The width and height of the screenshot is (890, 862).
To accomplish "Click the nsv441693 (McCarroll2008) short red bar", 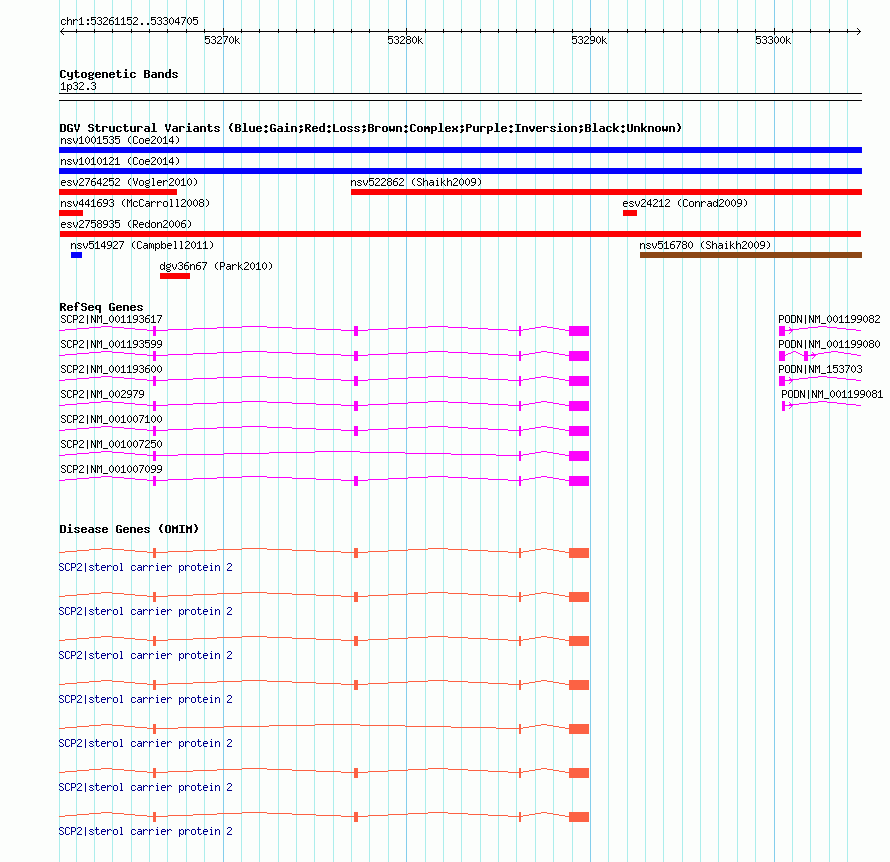I will (x=71, y=213).
